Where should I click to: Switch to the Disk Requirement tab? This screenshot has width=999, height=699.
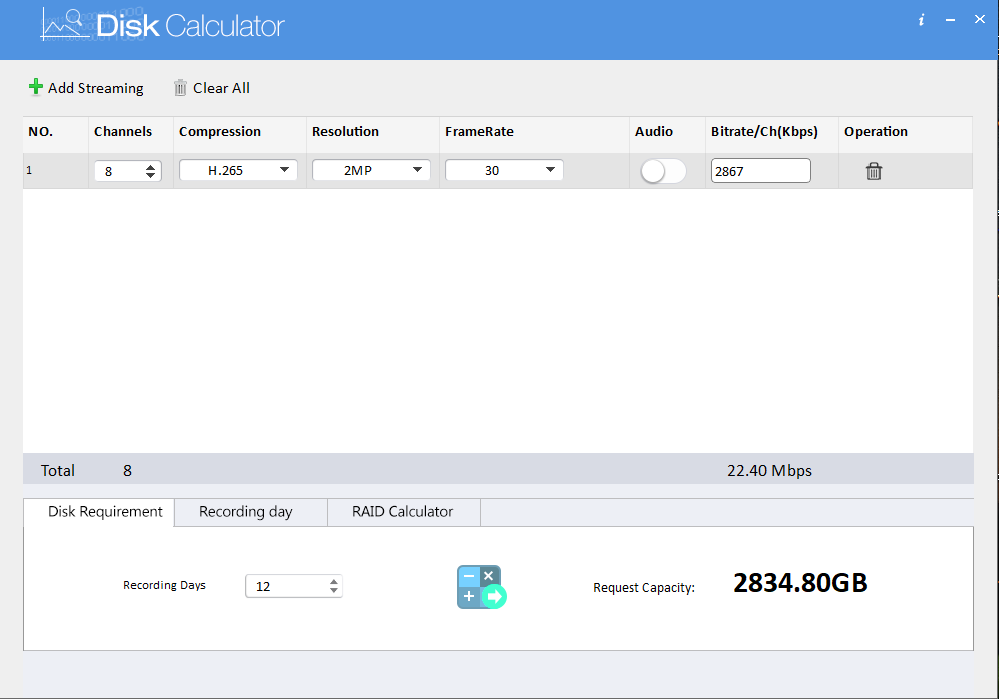pyautogui.click(x=99, y=512)
